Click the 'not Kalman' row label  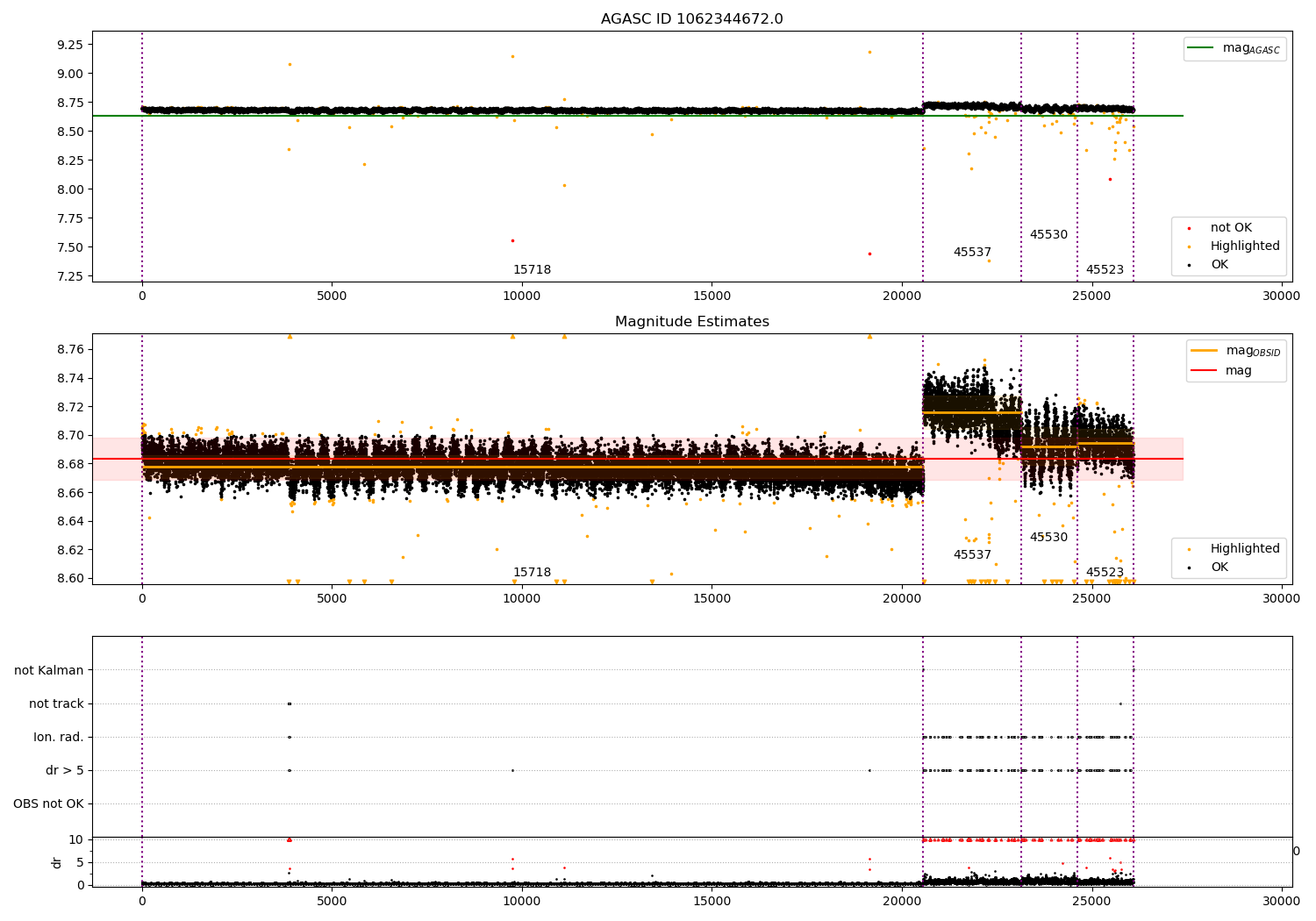pos(49,671)
